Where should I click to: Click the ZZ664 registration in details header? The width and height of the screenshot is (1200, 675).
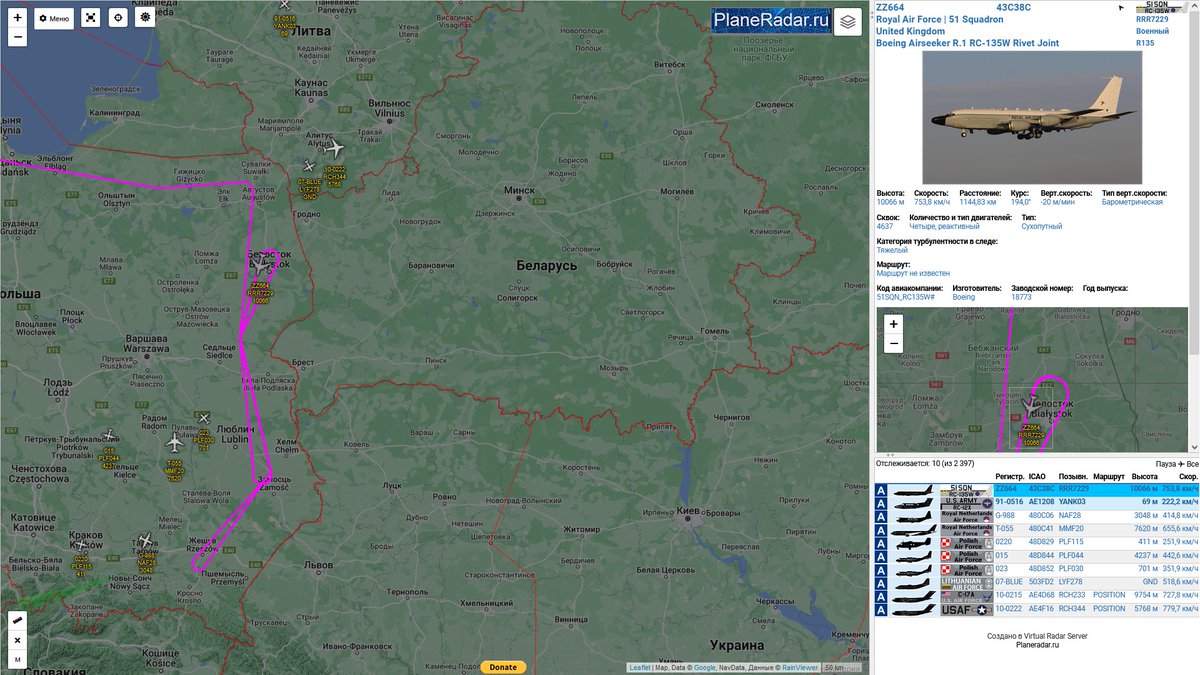pyautogui.click(x=889, y=8)
